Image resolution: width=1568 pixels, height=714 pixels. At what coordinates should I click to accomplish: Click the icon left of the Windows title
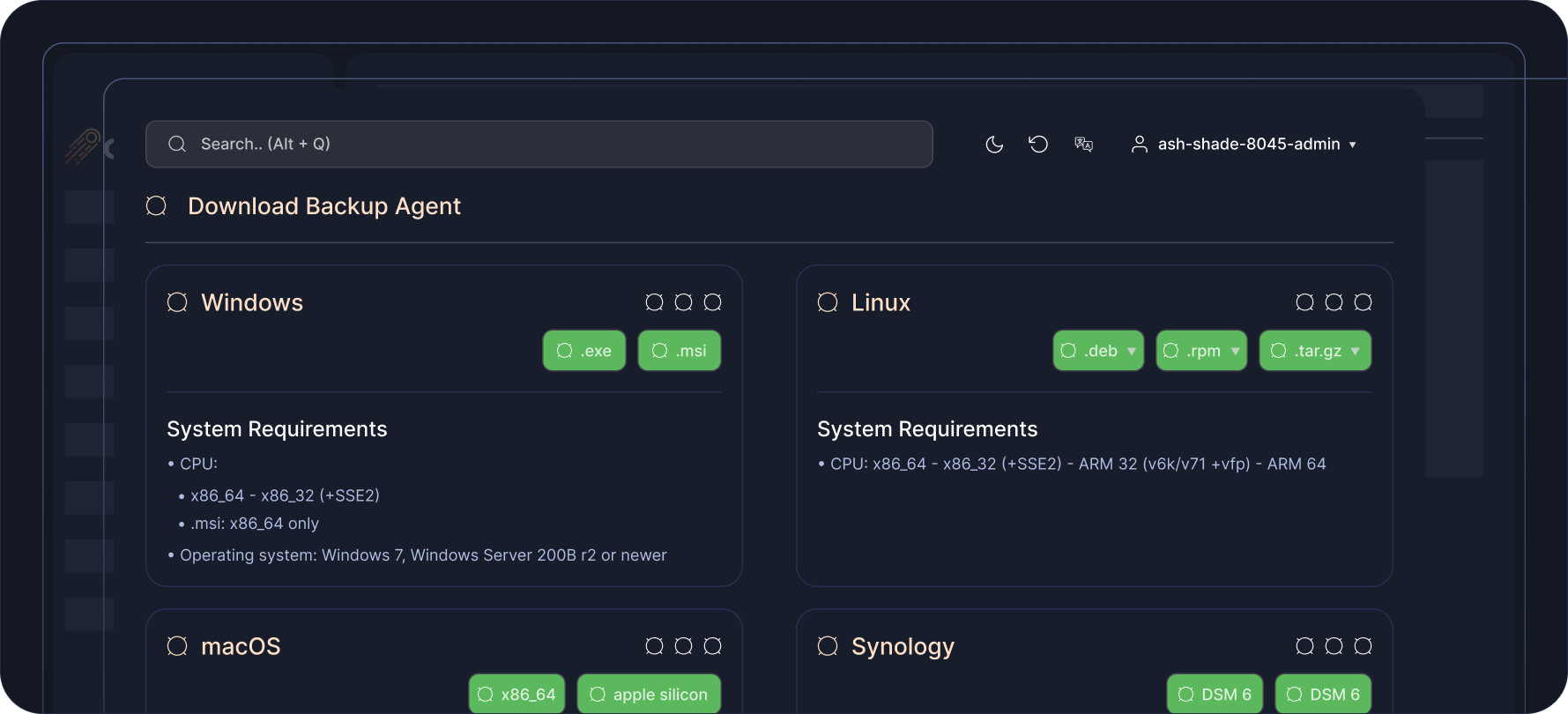[x=177, y=302]
